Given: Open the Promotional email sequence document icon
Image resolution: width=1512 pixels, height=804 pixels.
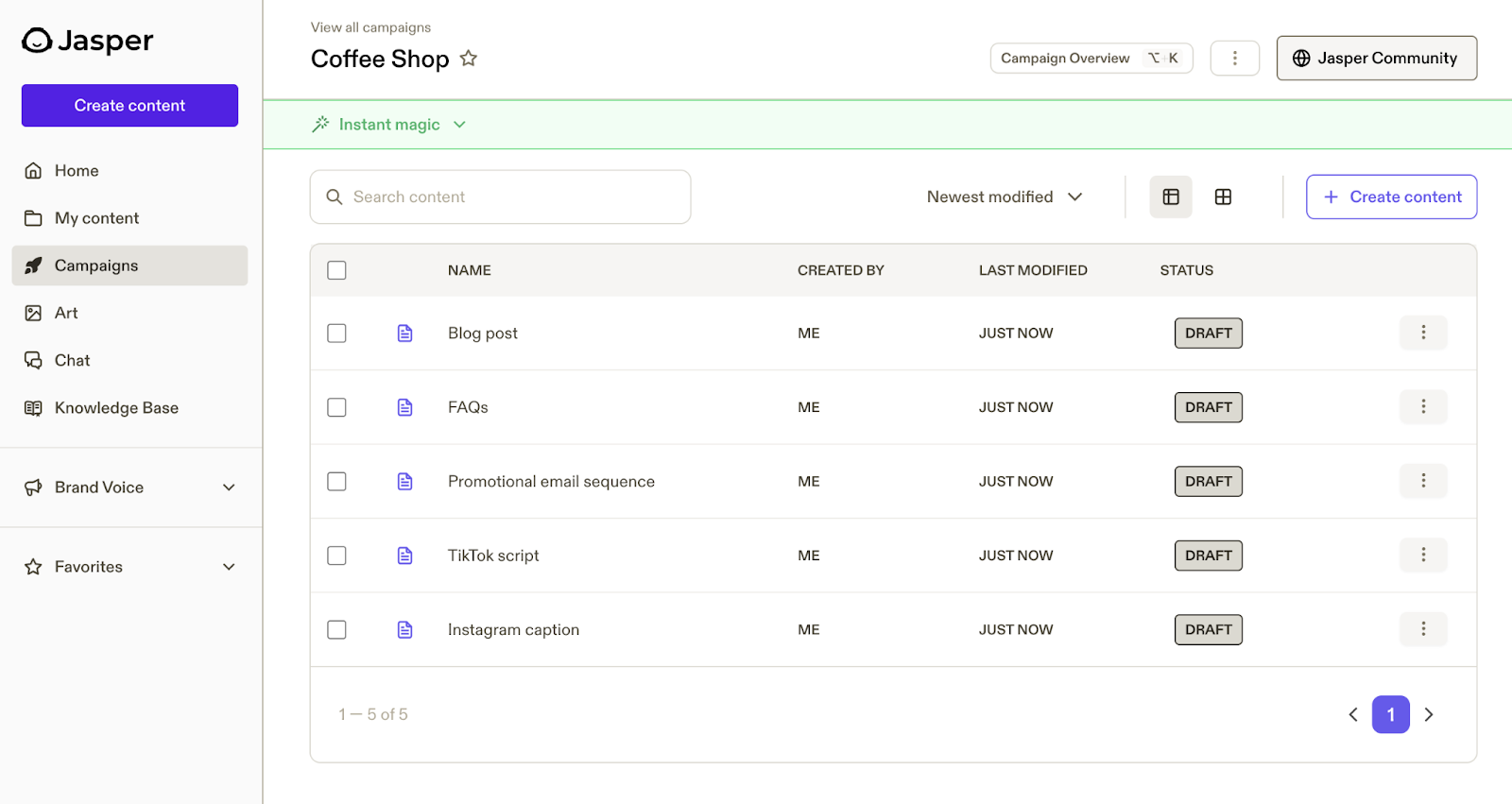Looking at the screenshot, I should pos(404,481).
